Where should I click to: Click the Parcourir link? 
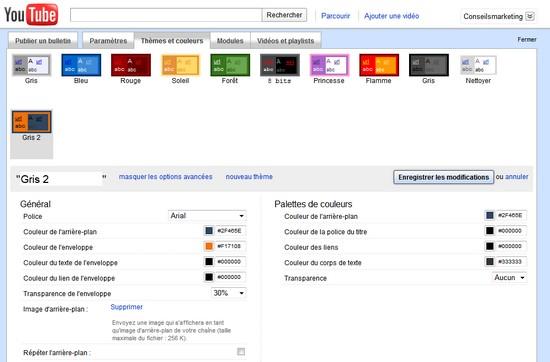[336, 16]
